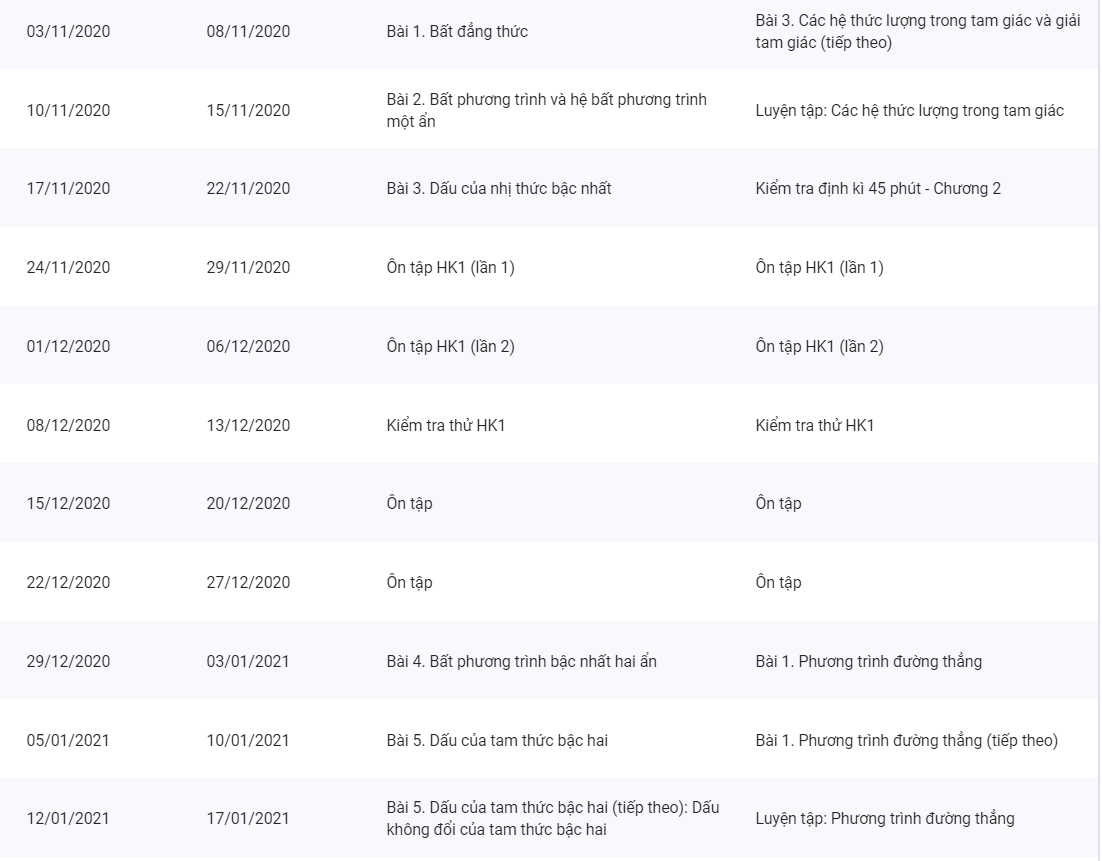Viewport: 1102px width, 861px height.
Task: Select the 22/11/2020 end date
Action: tap(248, 188)
